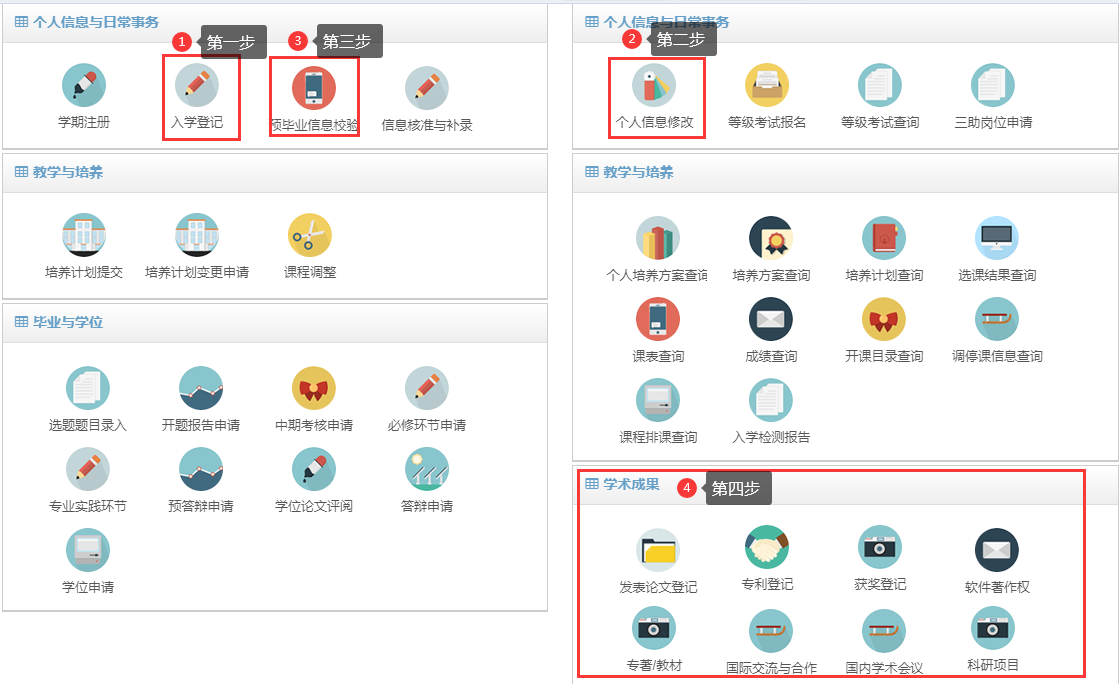Select the 个人信息修改 icon

click(654, 86)
